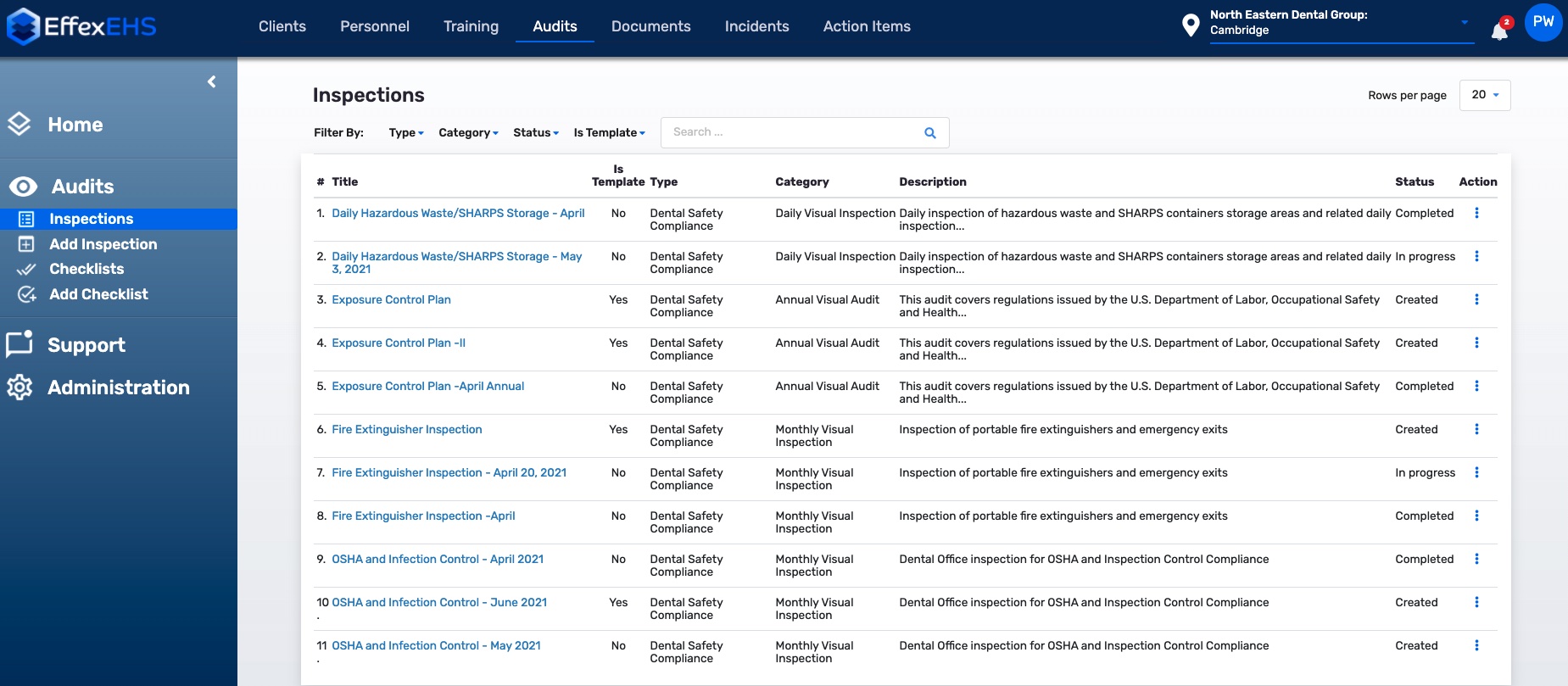Open OSHA and Infection Control - June 2021
Screen dimensions: 1568x686
pyautogui.click(x=438, y=602)
